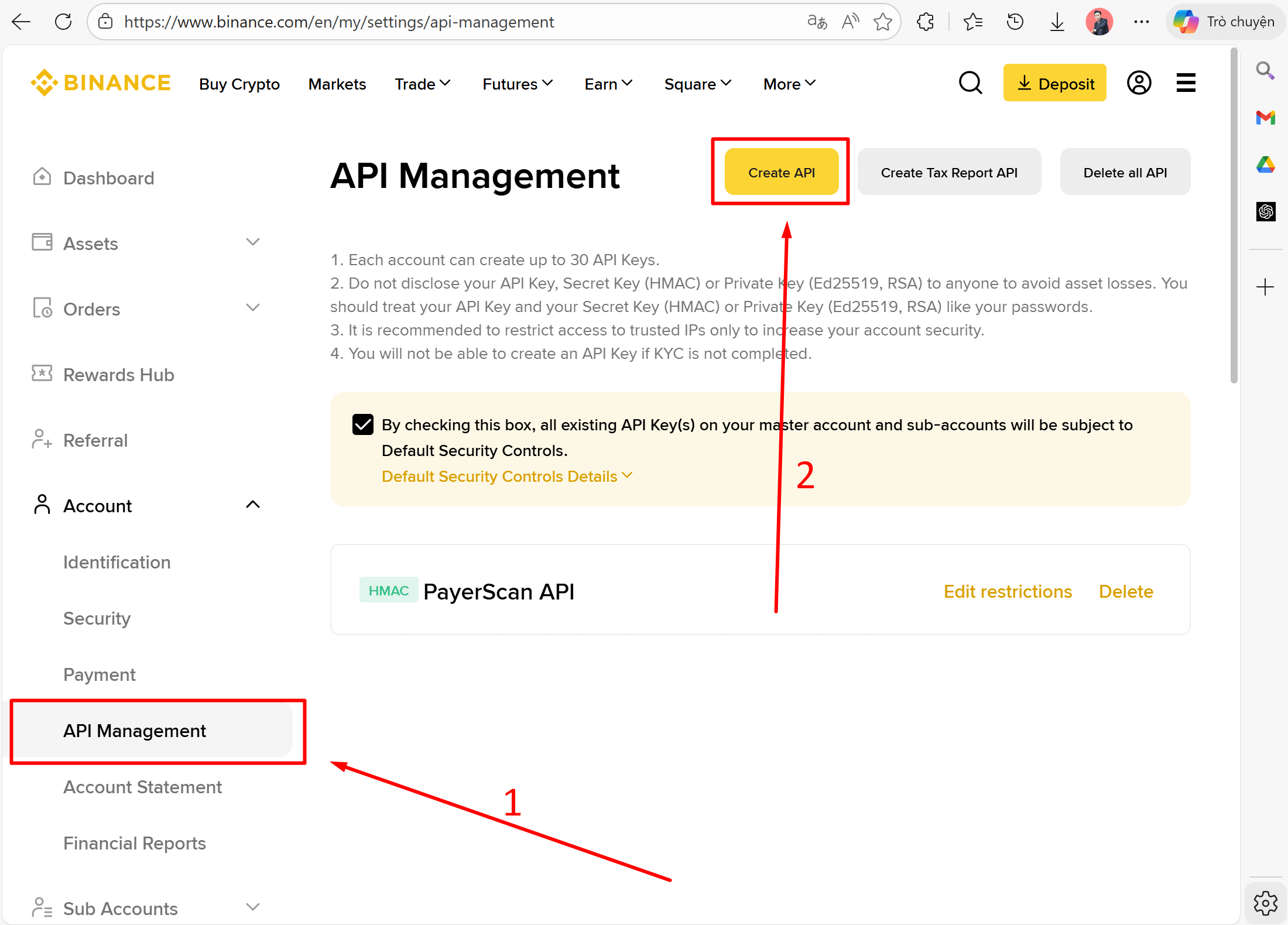Uncheck the Default Security Controls checkbox
The height and width of the screenshot is (925, 1288).
coord(363,424)
